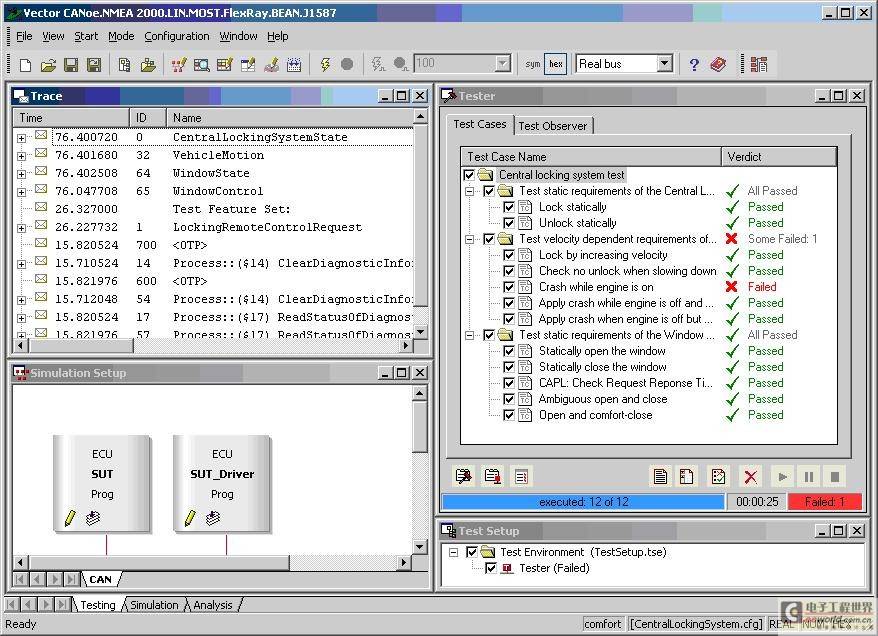Click the Test Case Name column header
Image resolution: width=878 pixels, height=636 pixels.
point(591,157)
